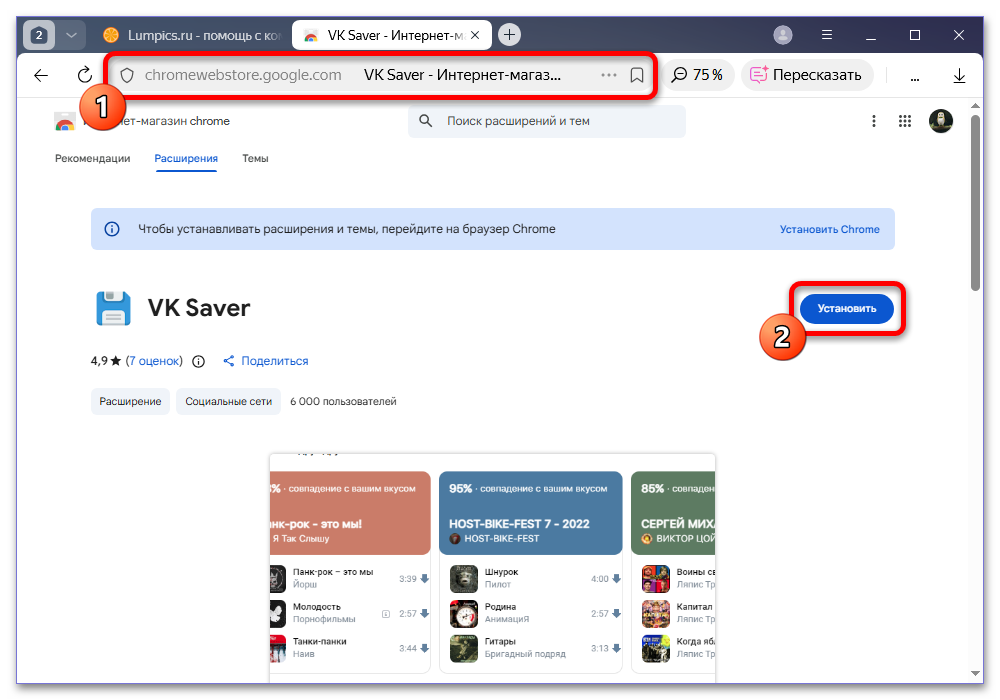
Task: Open the store vertical three-dot menu
Action: (x=874, y=121)
